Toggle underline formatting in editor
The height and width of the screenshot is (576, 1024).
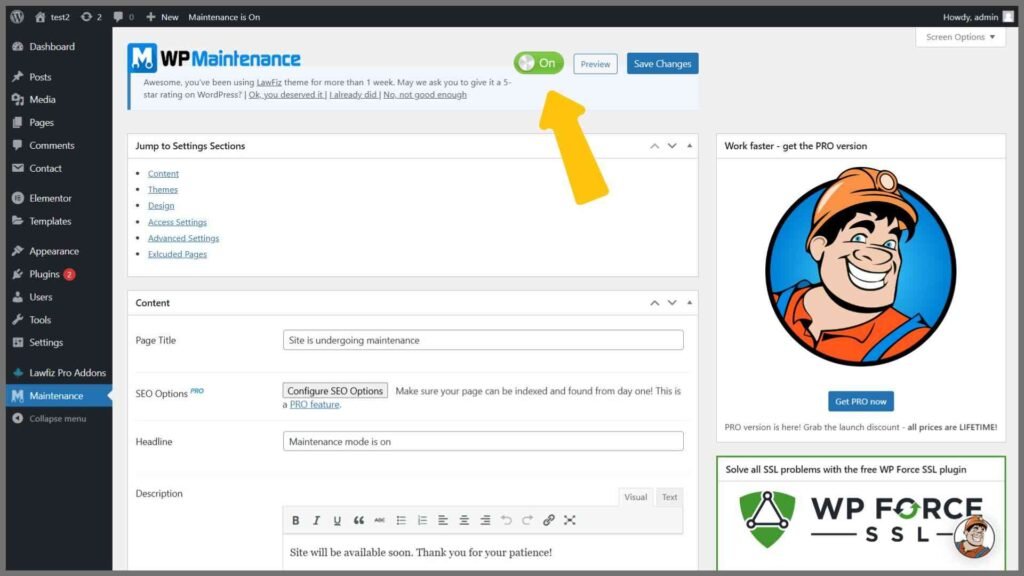point(337,520)
